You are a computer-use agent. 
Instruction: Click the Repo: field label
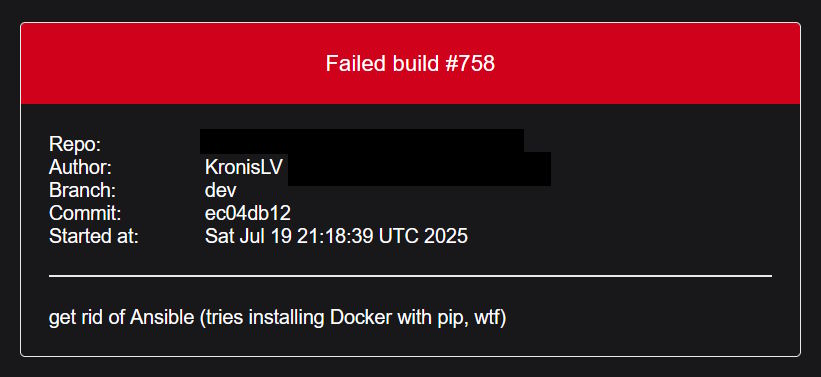pos(75,144)
